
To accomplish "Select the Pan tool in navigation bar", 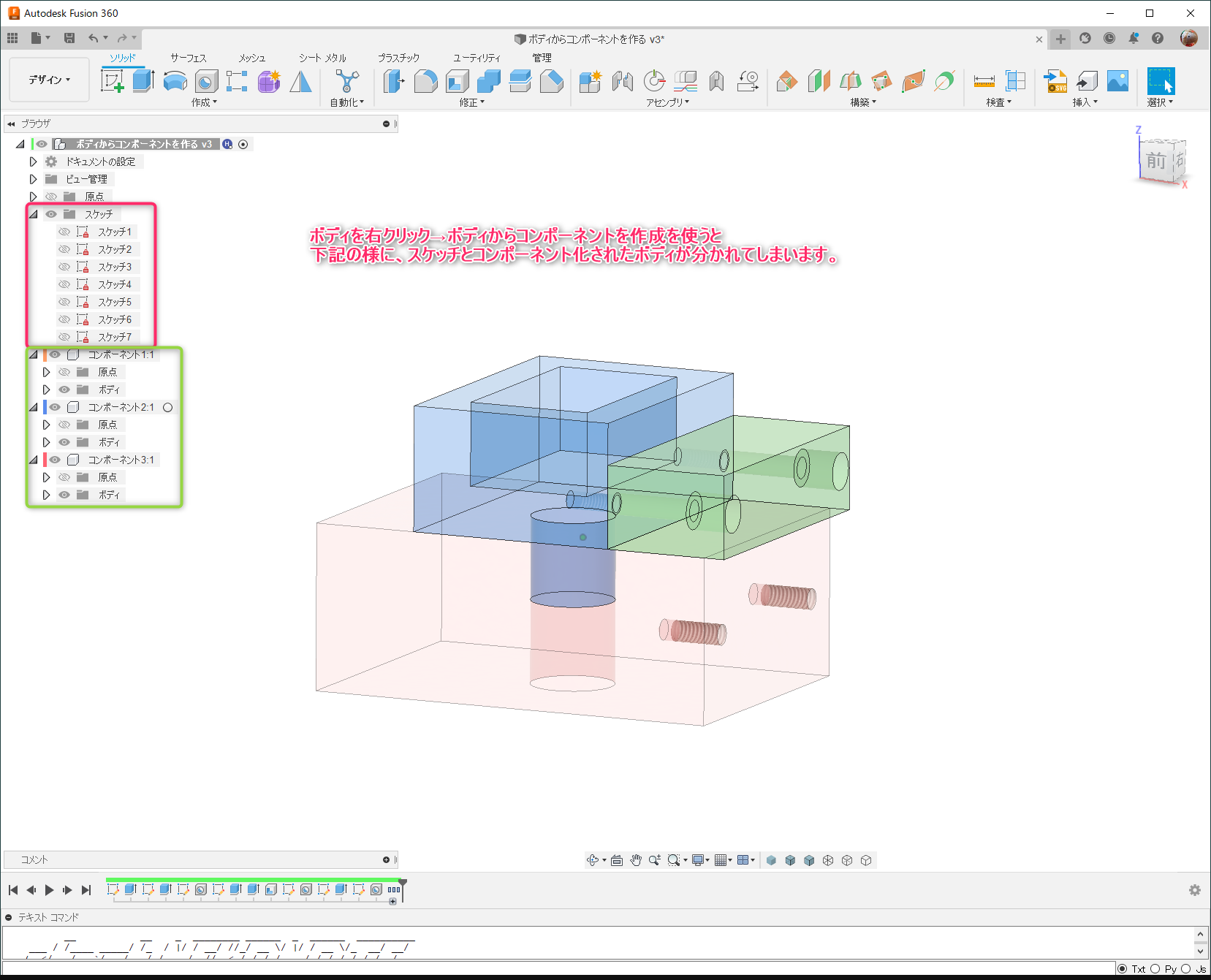I will (x=635, y=860).
